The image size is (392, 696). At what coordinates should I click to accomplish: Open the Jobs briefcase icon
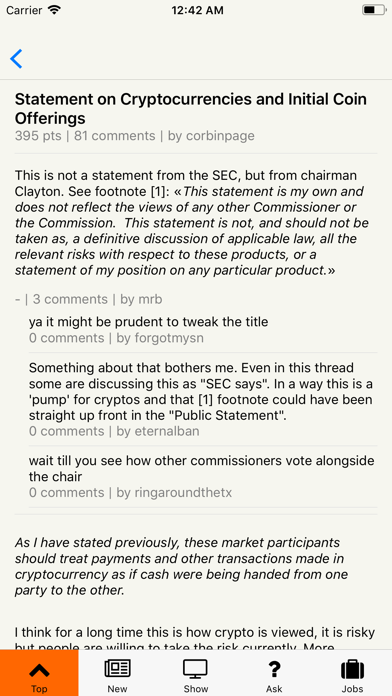click(x=352, y=669)
